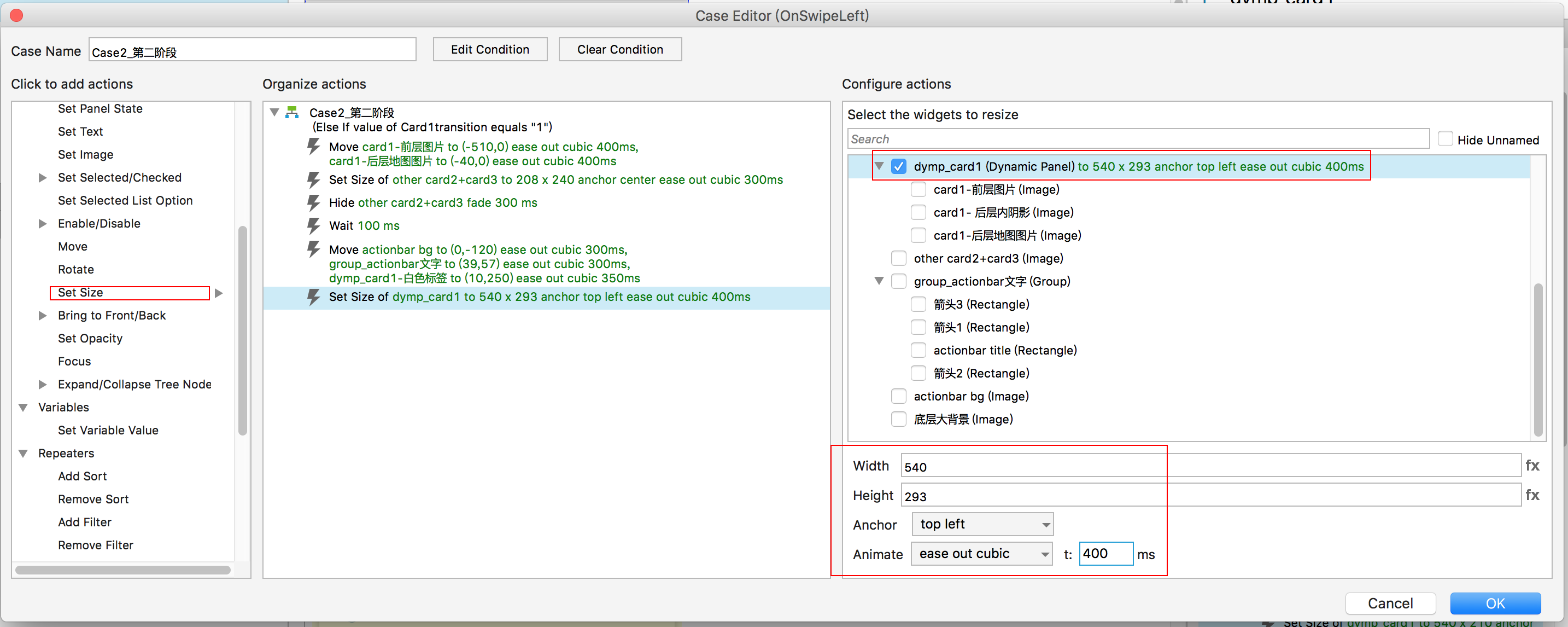The height and width of the screenshot is (627, 1568).
Task: Click the Case2 case tree icon
Action: tap(292, 112)
